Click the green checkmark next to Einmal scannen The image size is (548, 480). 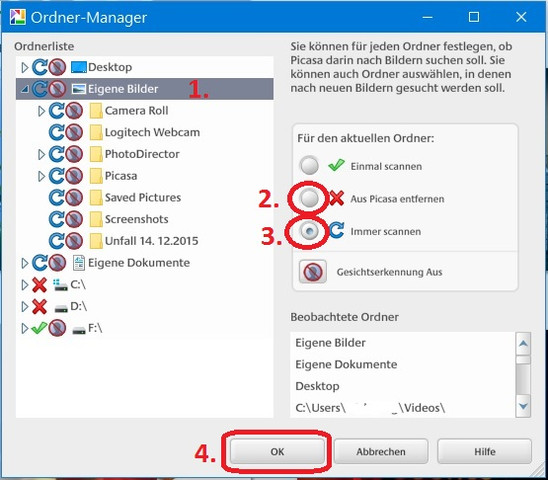(336, 165)
